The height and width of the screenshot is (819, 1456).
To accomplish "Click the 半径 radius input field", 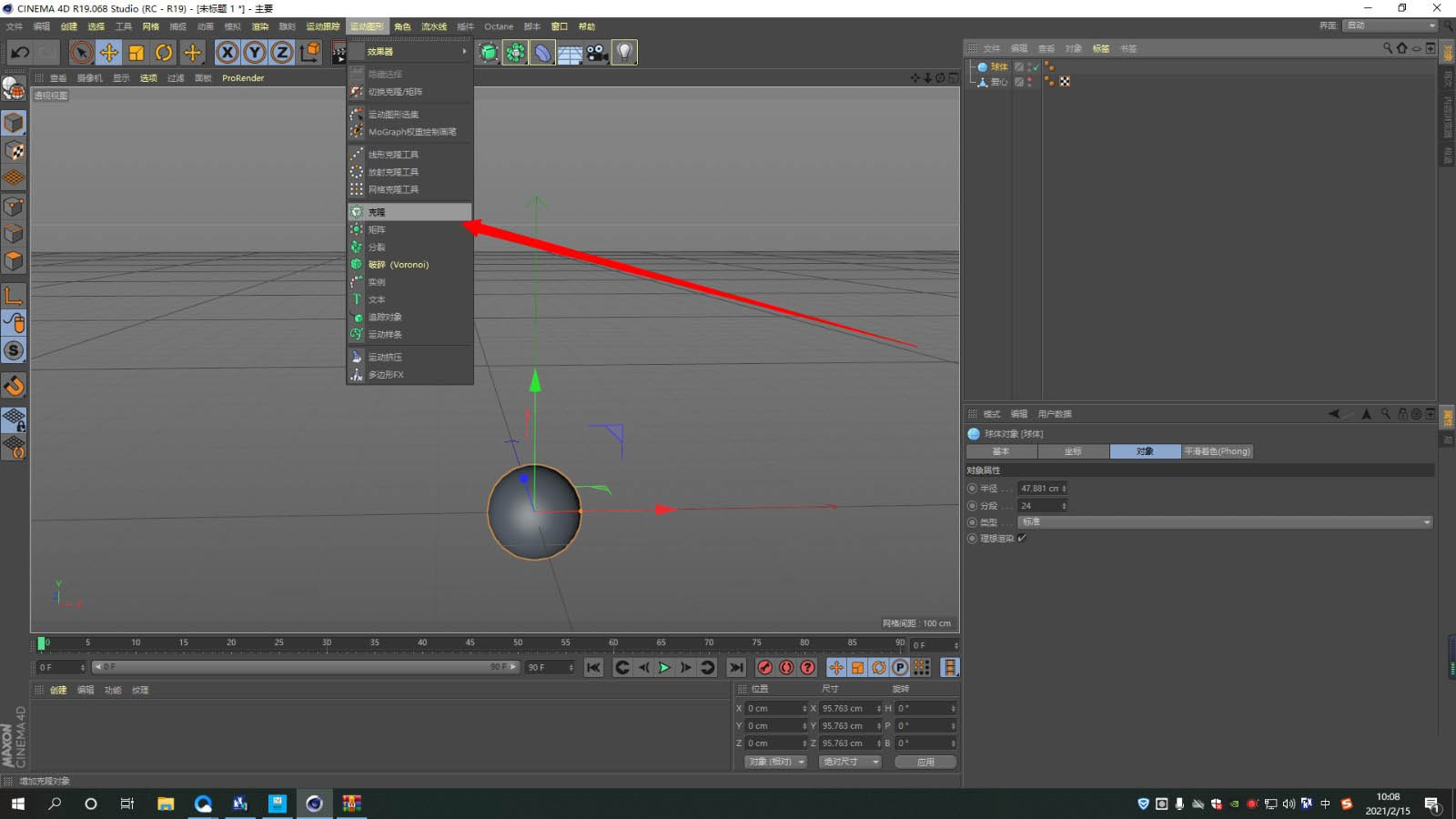I will pyautogui.click(x=1039, y=489).
